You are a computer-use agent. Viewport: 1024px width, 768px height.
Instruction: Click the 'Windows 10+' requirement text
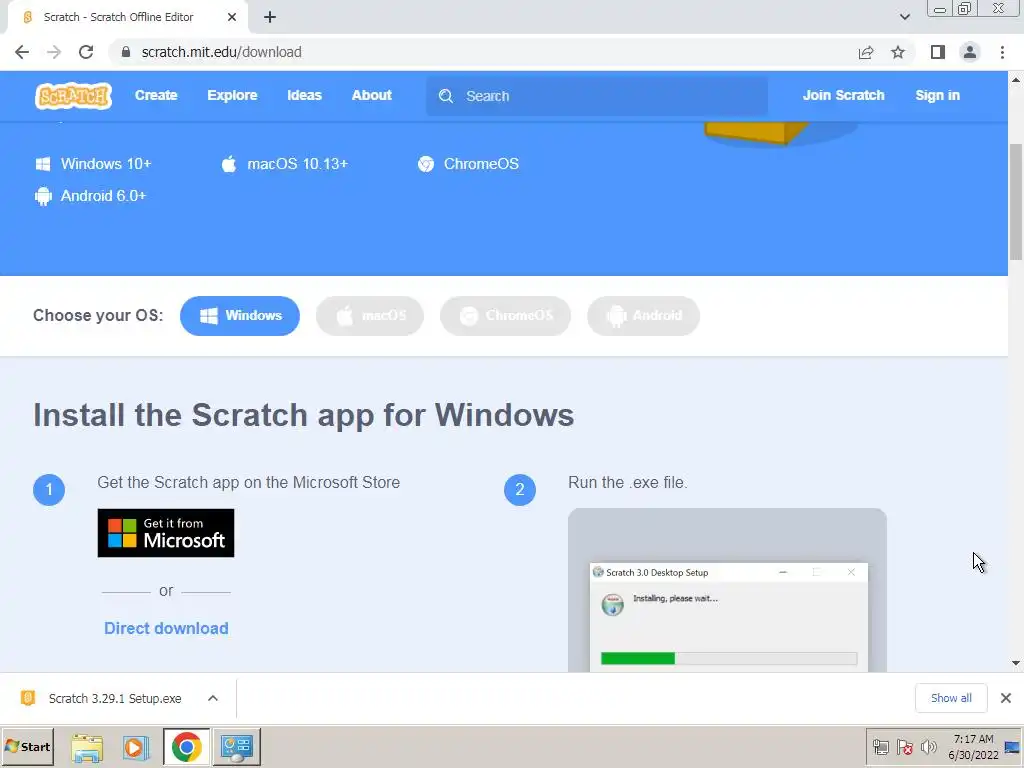[106, 164]
